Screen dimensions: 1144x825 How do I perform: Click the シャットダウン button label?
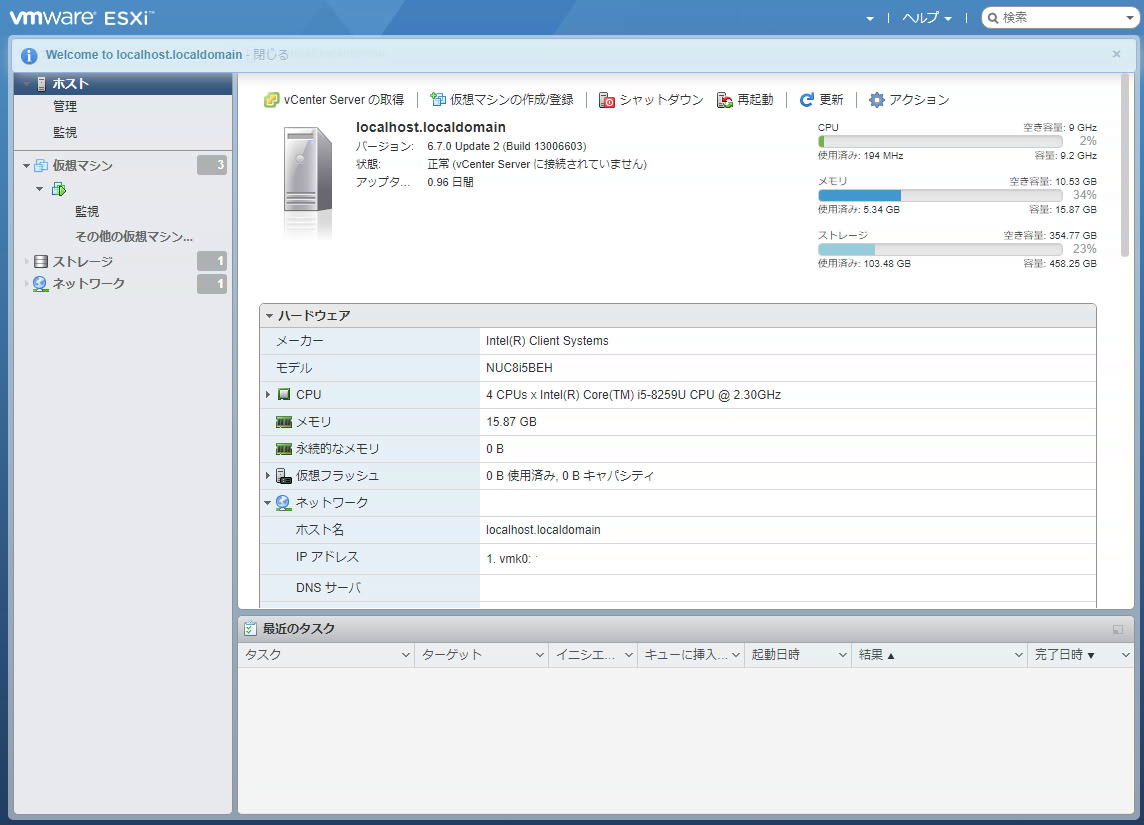(661, 100)
